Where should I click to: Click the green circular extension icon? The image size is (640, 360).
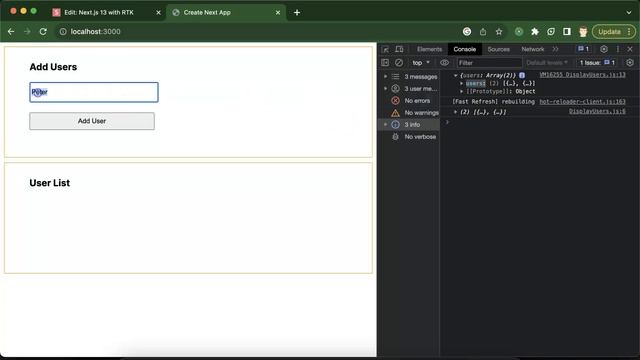tap(519, 31)
